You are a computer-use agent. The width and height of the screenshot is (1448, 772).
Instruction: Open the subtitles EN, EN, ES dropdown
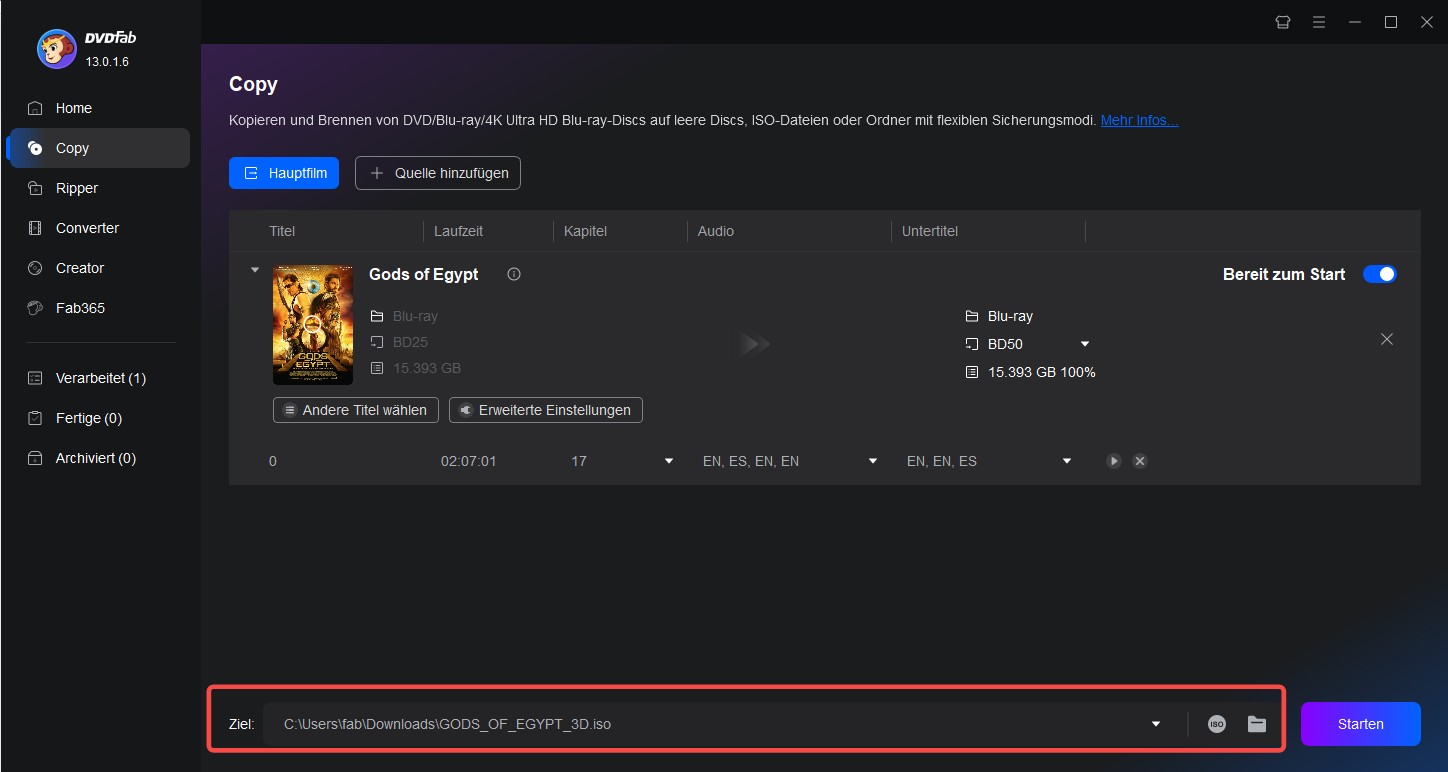(x=1067, y=461)
